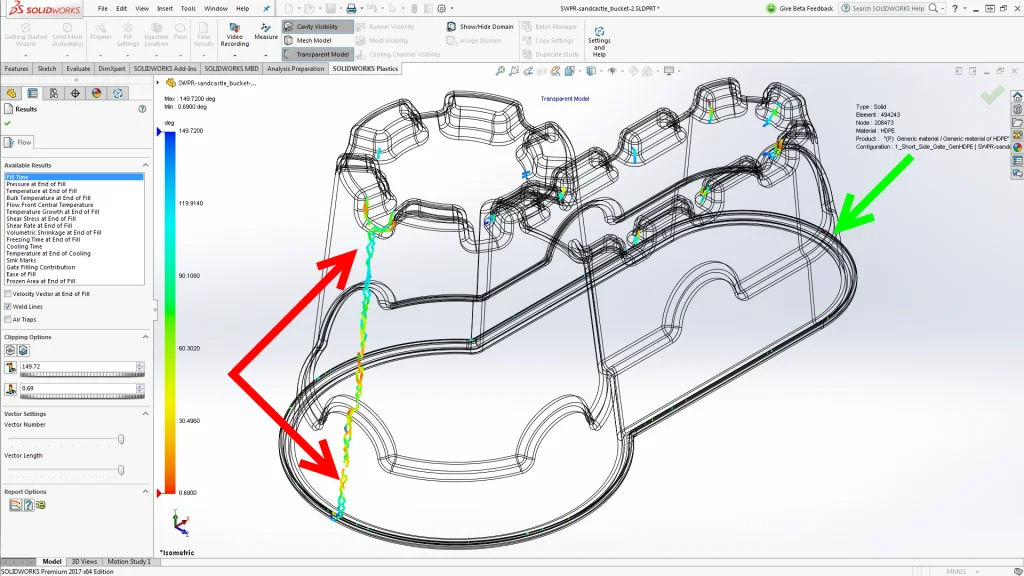The width and height of the screenshot is (1024, 576).
Task: Click the SOLIDWORKS Resources home icon
Action: (1017, 97)
